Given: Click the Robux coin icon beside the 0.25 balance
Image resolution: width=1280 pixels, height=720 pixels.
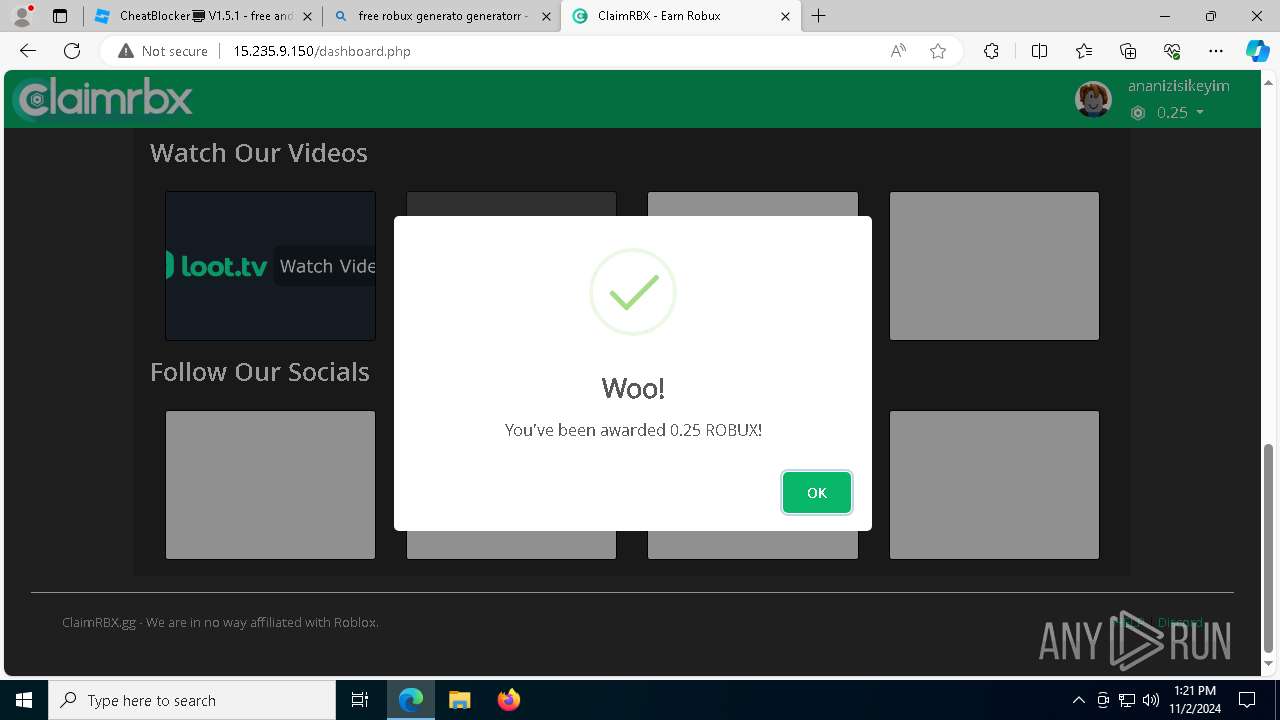Looking at the screenshot, I should pos(1138,113).
